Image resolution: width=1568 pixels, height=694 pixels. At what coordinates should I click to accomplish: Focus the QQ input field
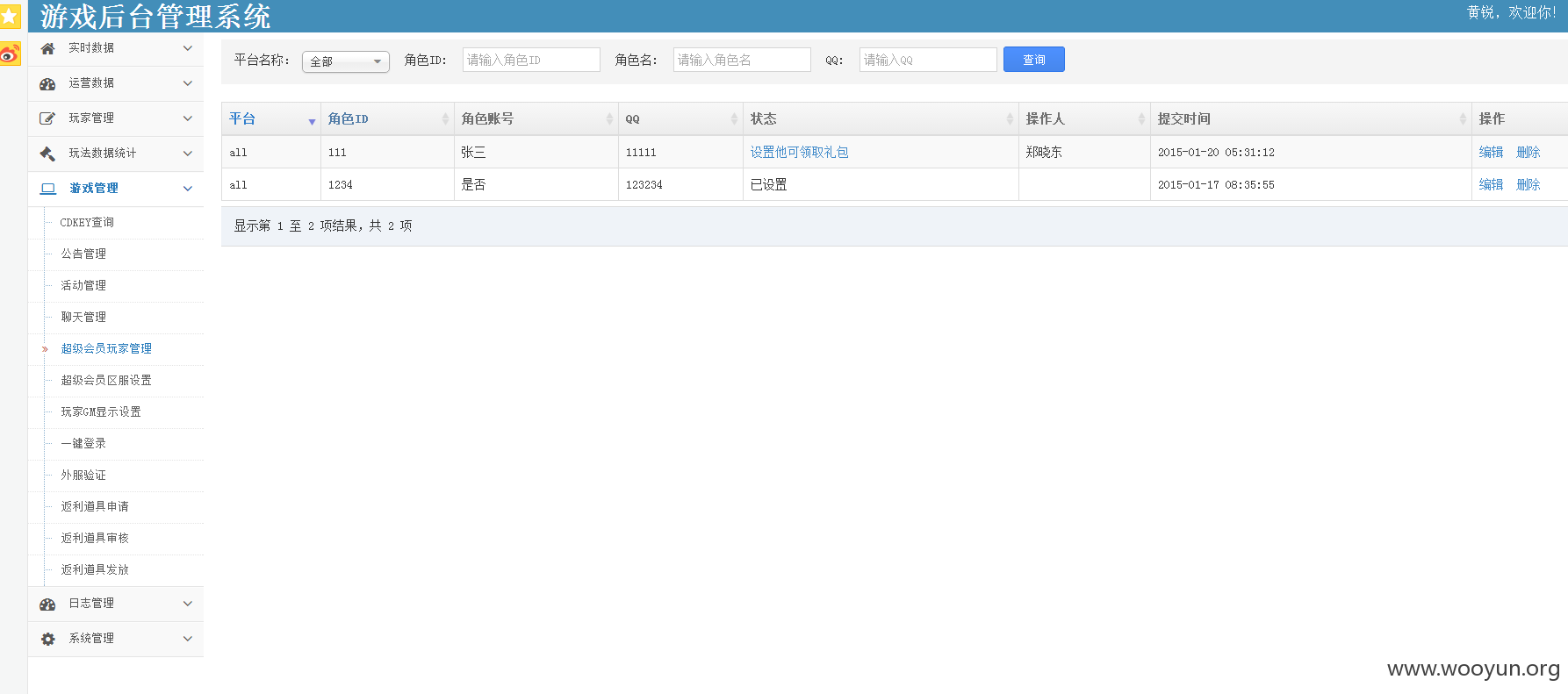(928, 60)
